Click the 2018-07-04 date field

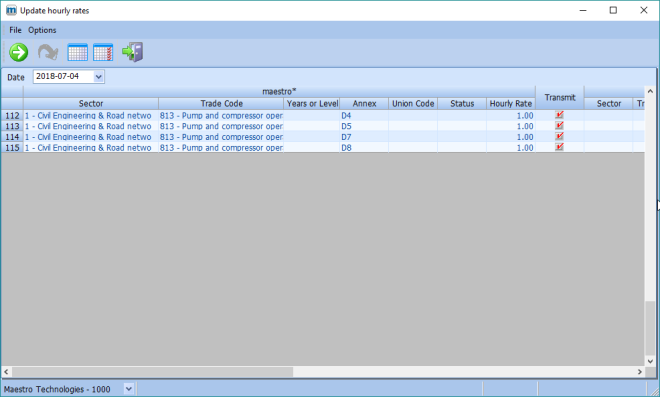(63, 77)
